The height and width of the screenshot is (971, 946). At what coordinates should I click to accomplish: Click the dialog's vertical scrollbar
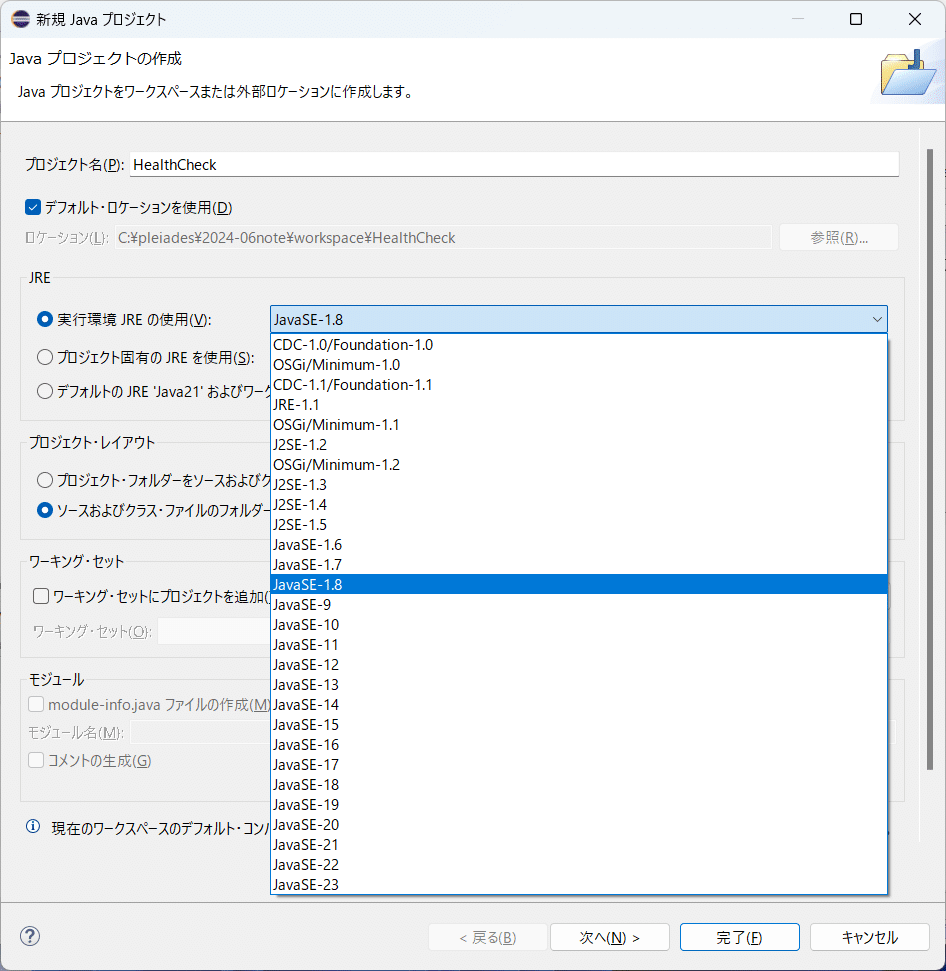pyautogui.click(x=929, y=459)
